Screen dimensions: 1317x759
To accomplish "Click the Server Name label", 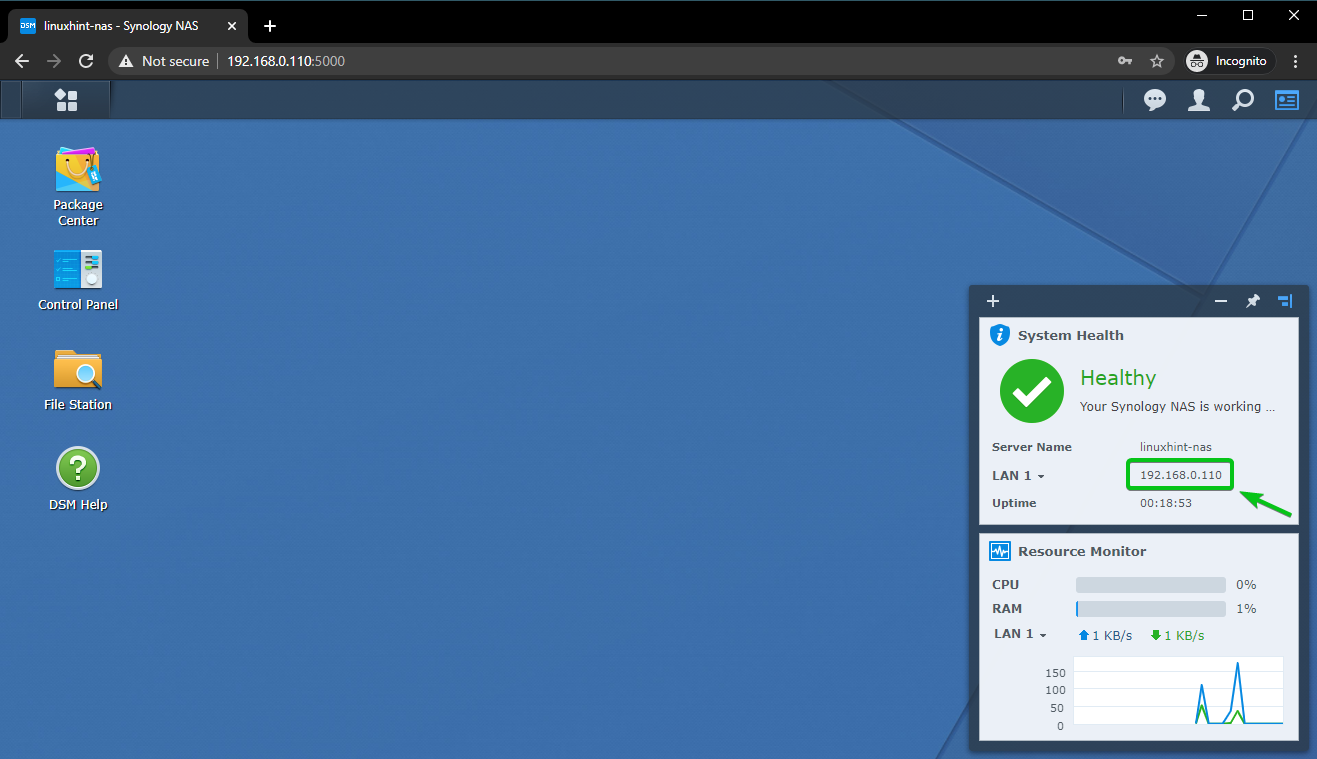I will (1032, 447).
